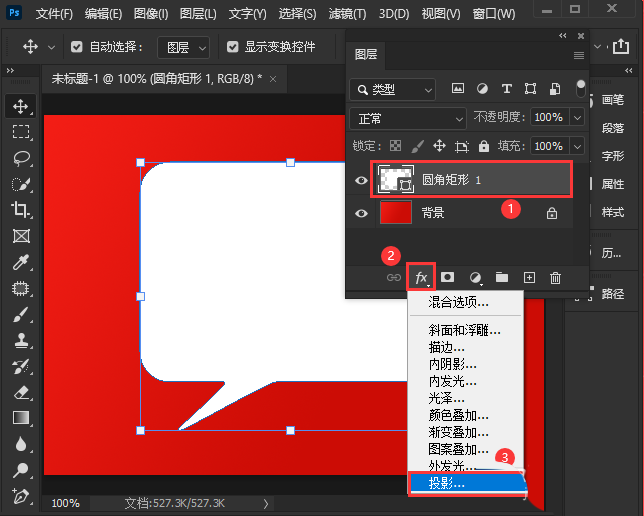Viewport: 644px width, 516px height.
Task: Expand the toolbox double arrow
Action: pyautogui.click(x=10, y=71)
